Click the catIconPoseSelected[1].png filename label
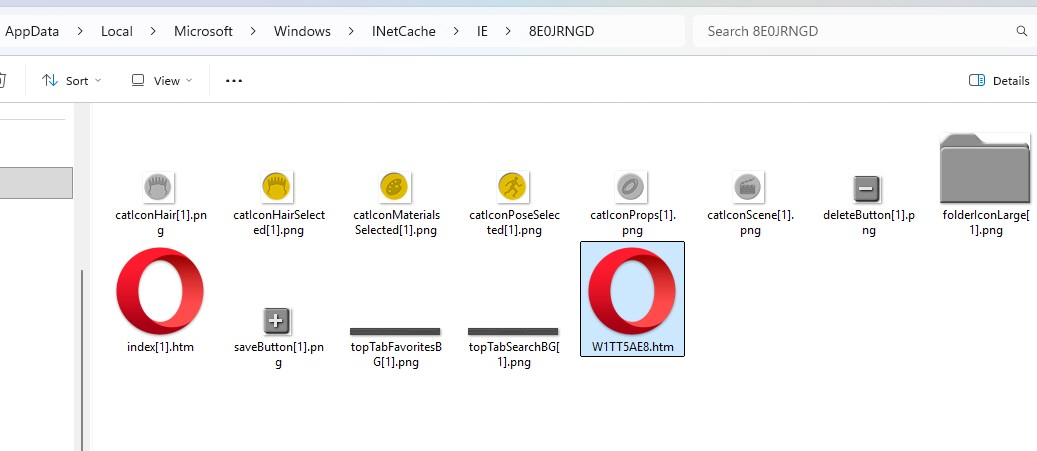The image size is (1037, 451). coord(514,223)
